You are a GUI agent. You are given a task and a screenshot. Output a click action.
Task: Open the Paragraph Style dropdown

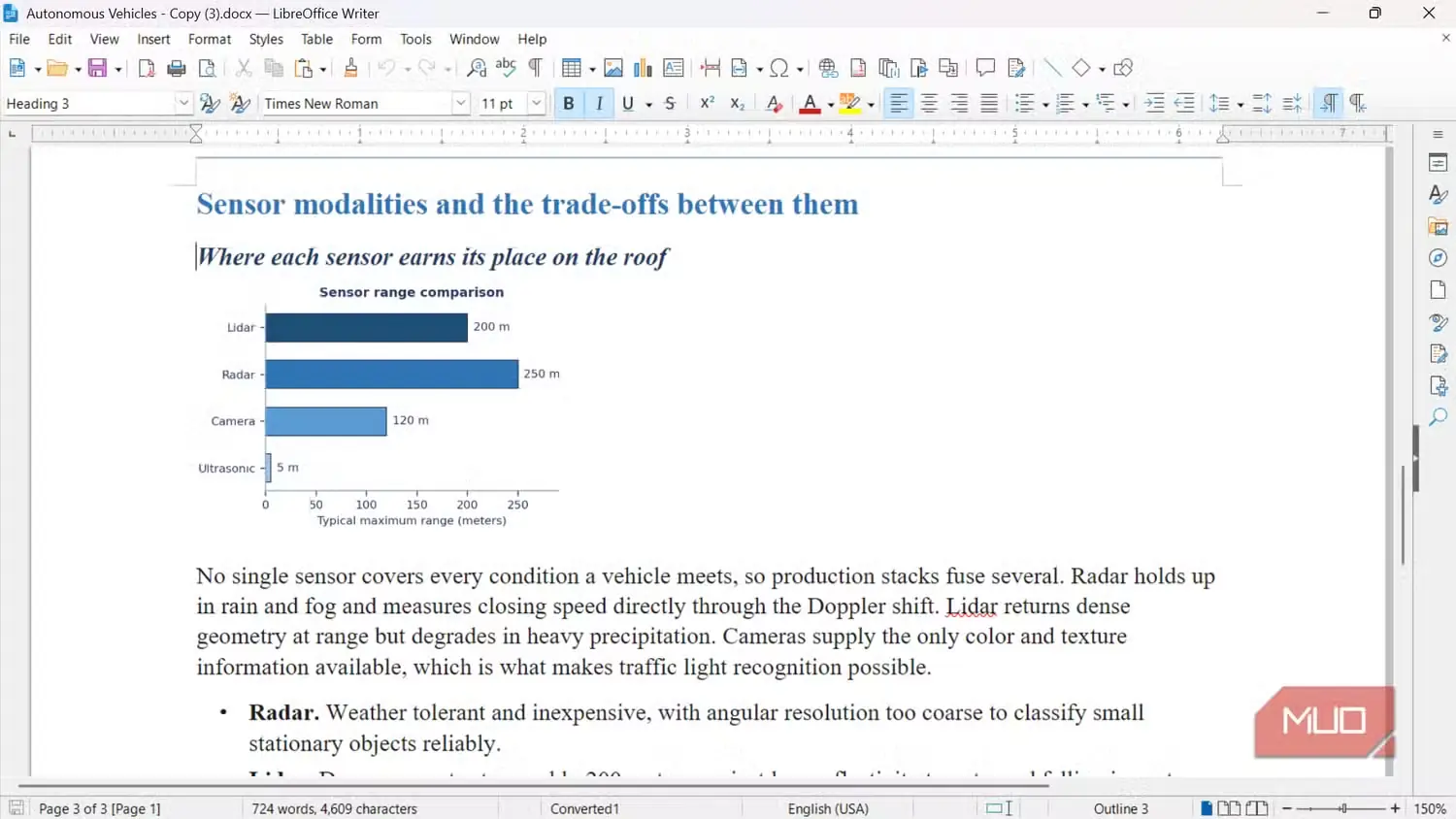point(183,104)
